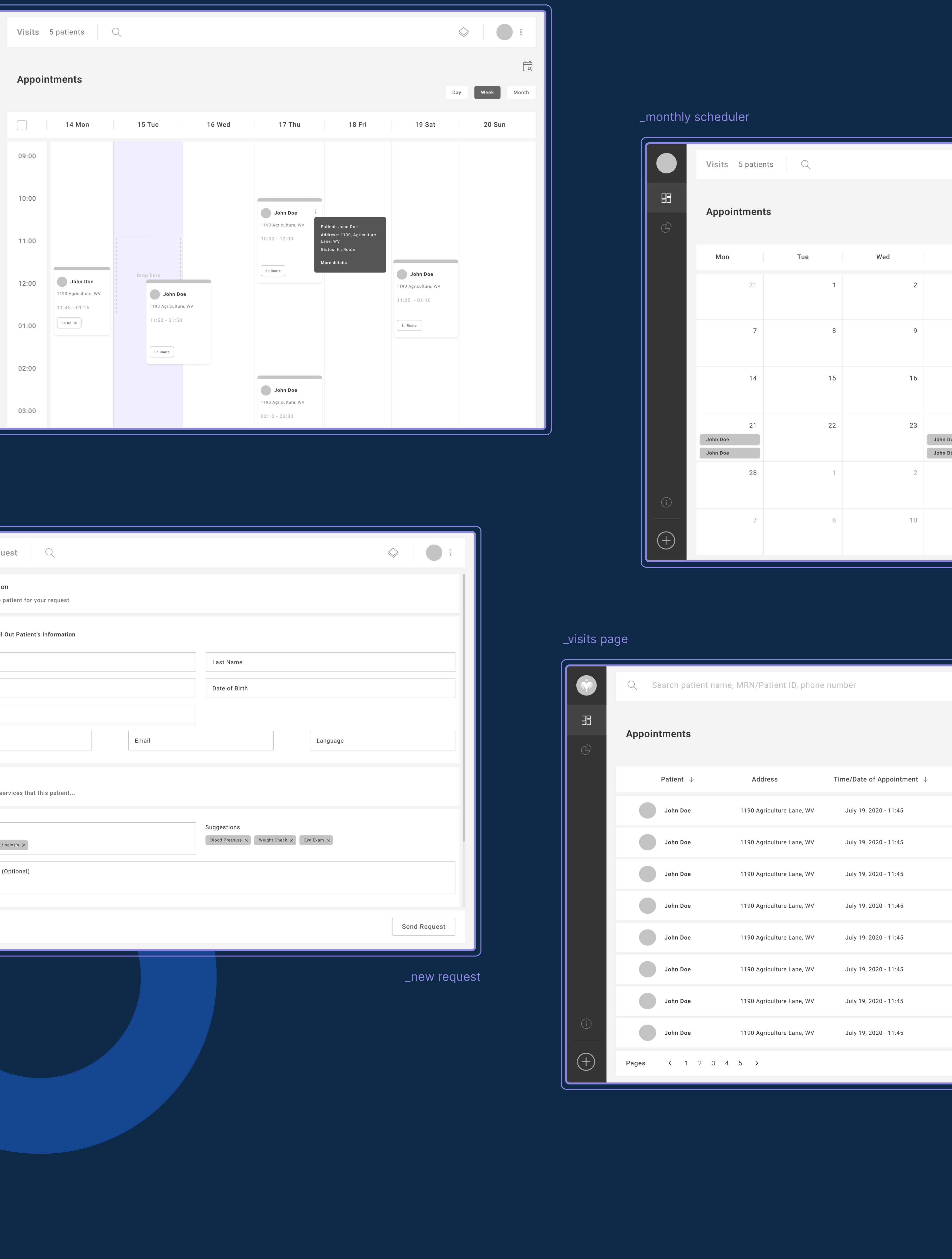
Task: Click plus add button in visits page sidebar
Action: [586, 1061]
